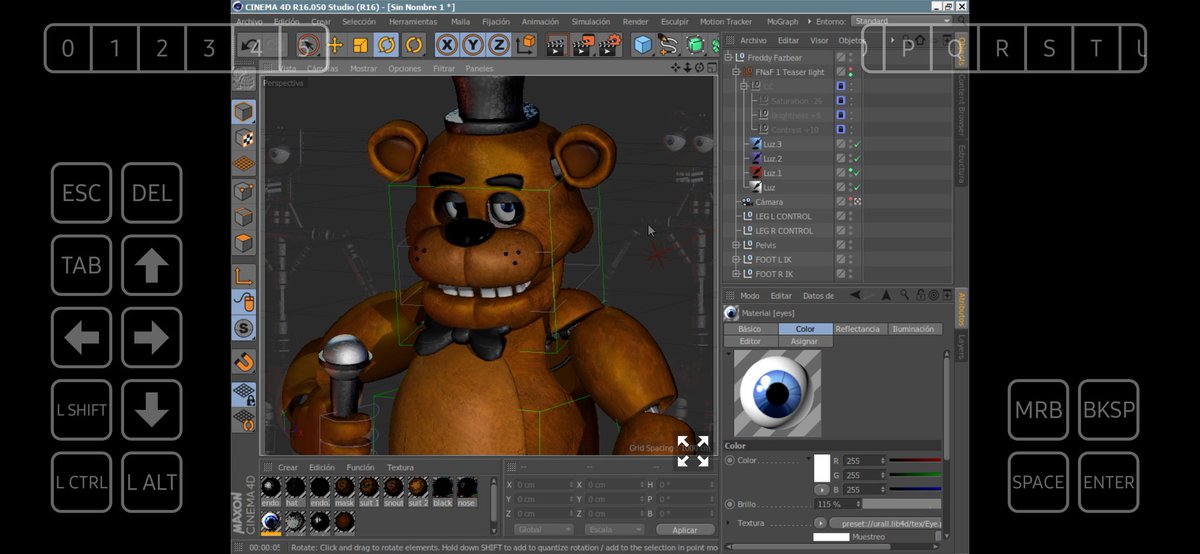
Task: Toggle the X axis lock
Action: pyautogui.click(x=446, y=45)
